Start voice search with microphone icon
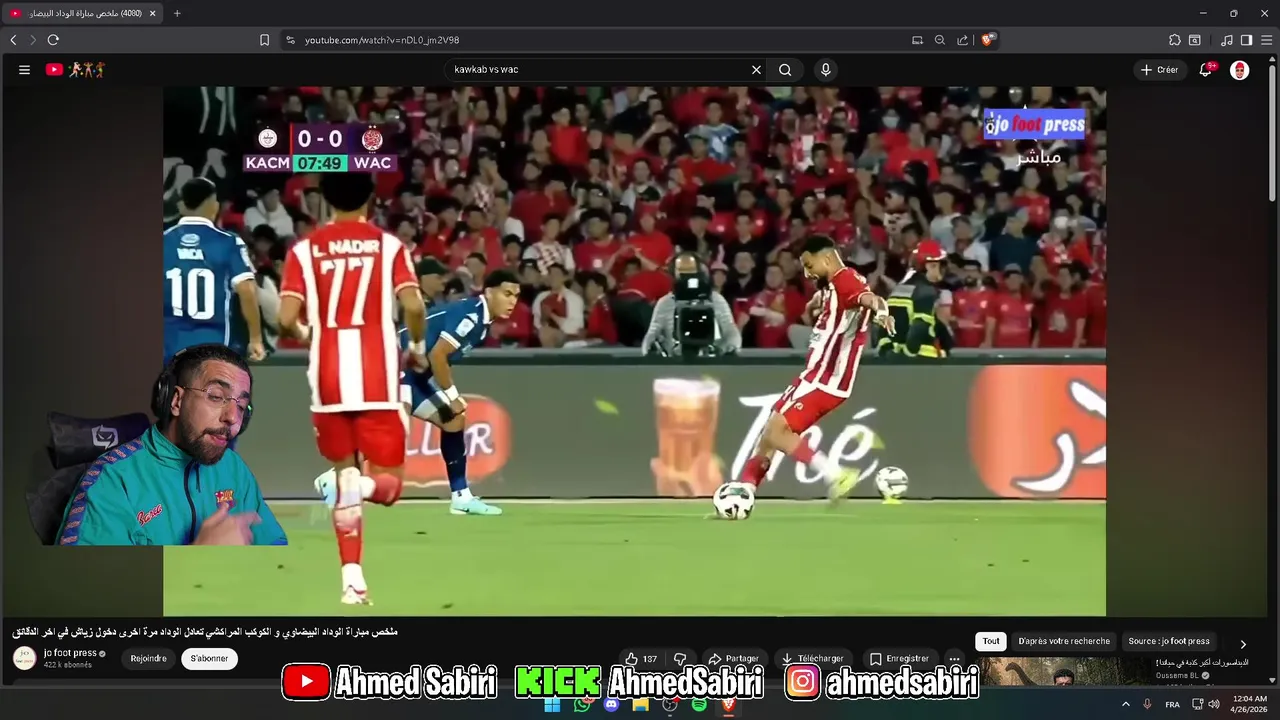The height and width of the screenshot is (720, 1280). tap(825, 70)
